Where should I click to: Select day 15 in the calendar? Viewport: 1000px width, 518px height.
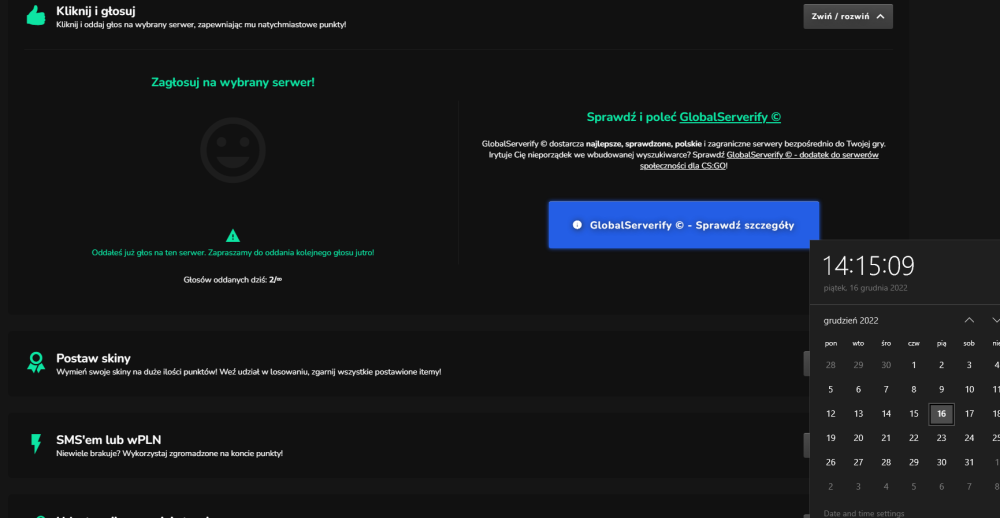point(914,414)
